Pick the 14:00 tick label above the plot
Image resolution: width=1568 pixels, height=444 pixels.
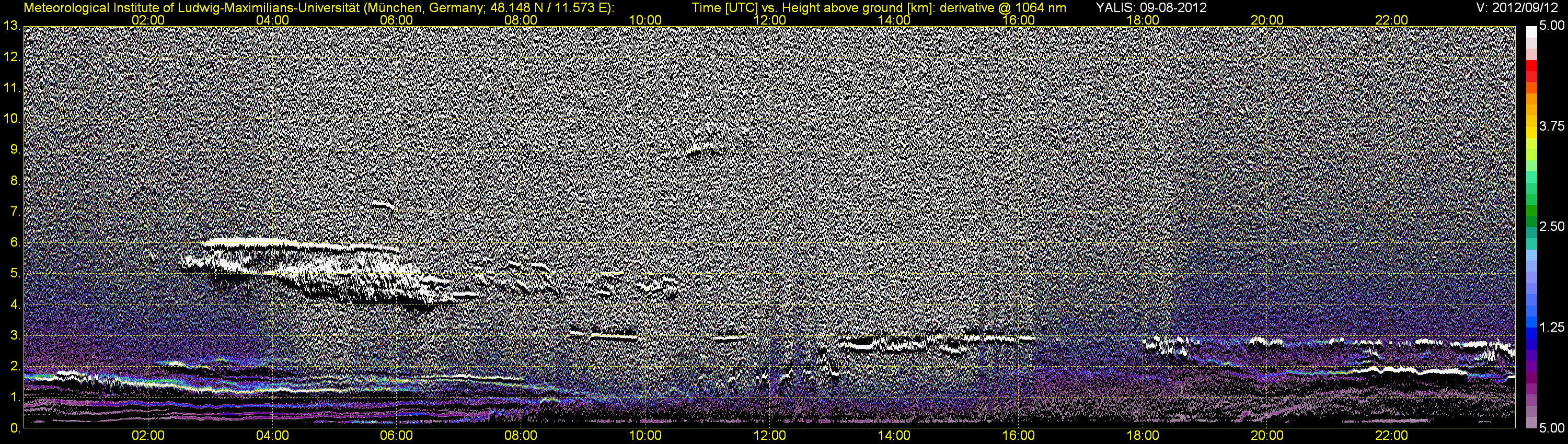[x=894, y=20]
